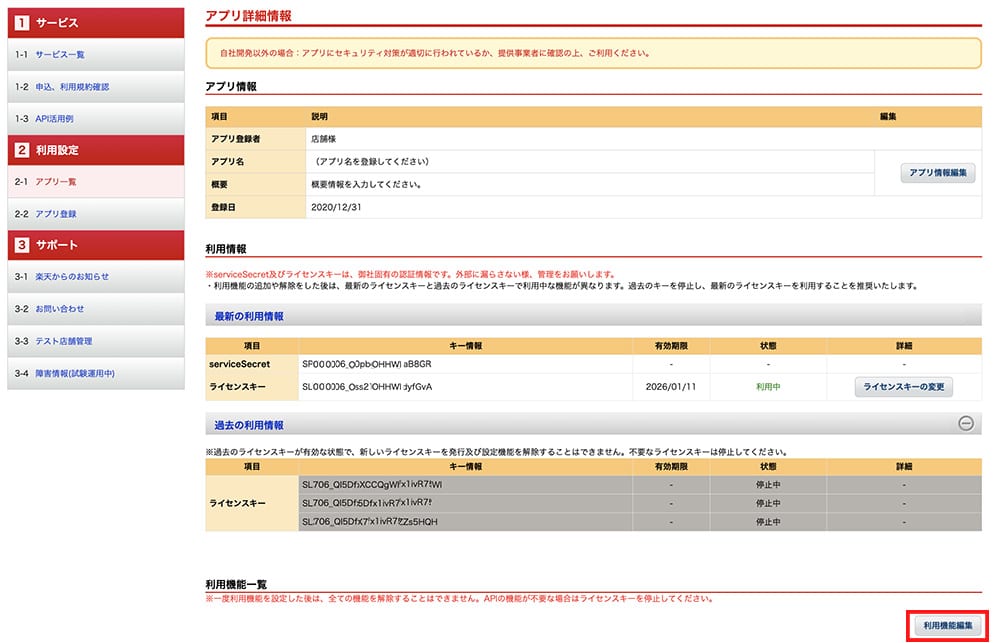This screenshot has height=643, width=1000.
Task: Collapse the 過去の利用情報 section with the minus icon
Action: click(966, 424)
